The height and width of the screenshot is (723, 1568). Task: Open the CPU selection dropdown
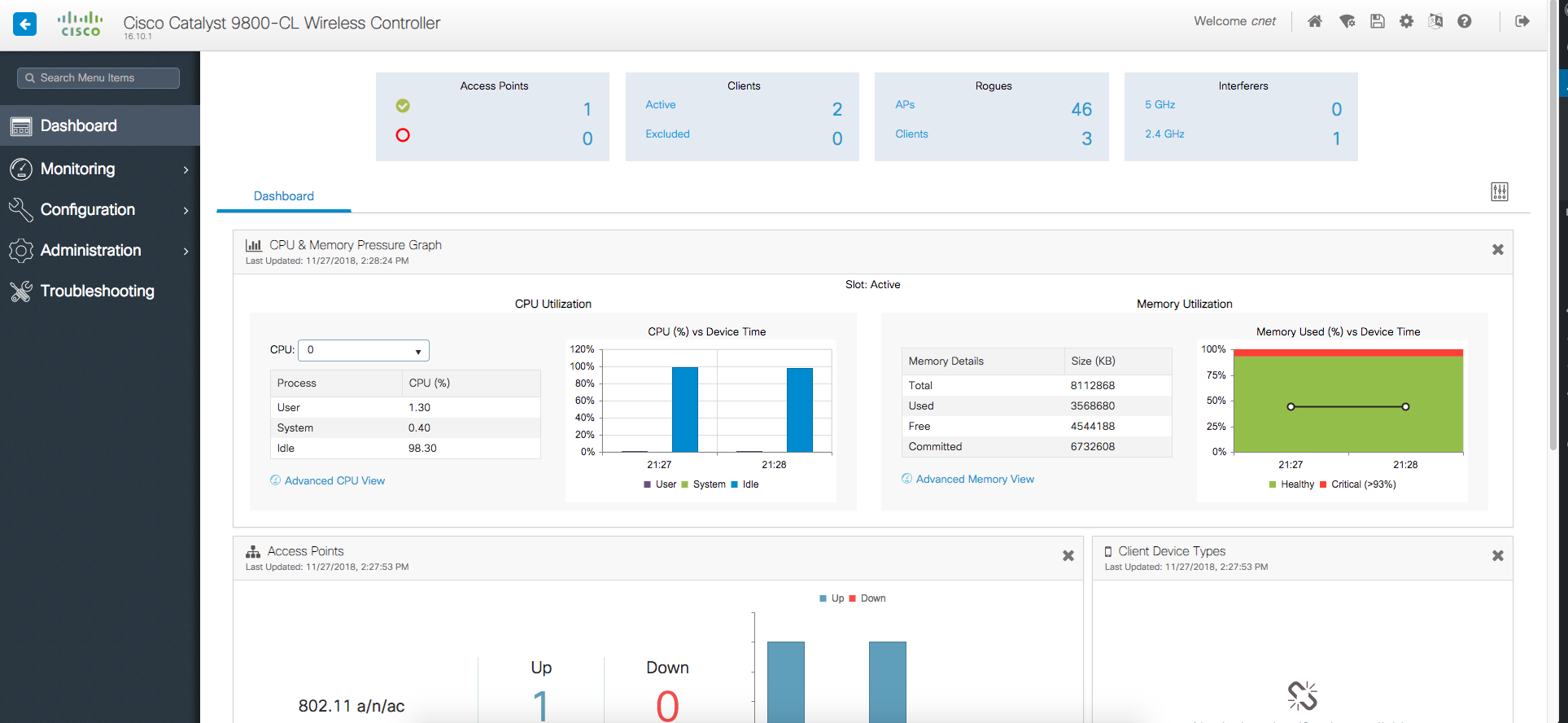tap(364, 350)
